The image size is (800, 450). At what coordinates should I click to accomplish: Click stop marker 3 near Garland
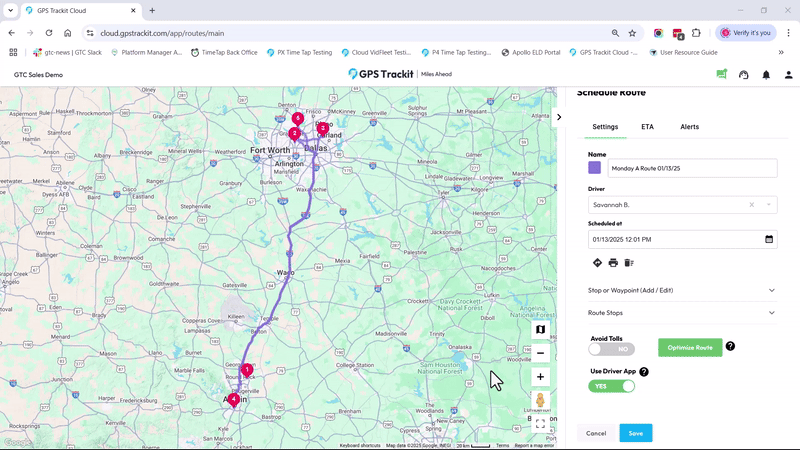(x=322, y=128)
